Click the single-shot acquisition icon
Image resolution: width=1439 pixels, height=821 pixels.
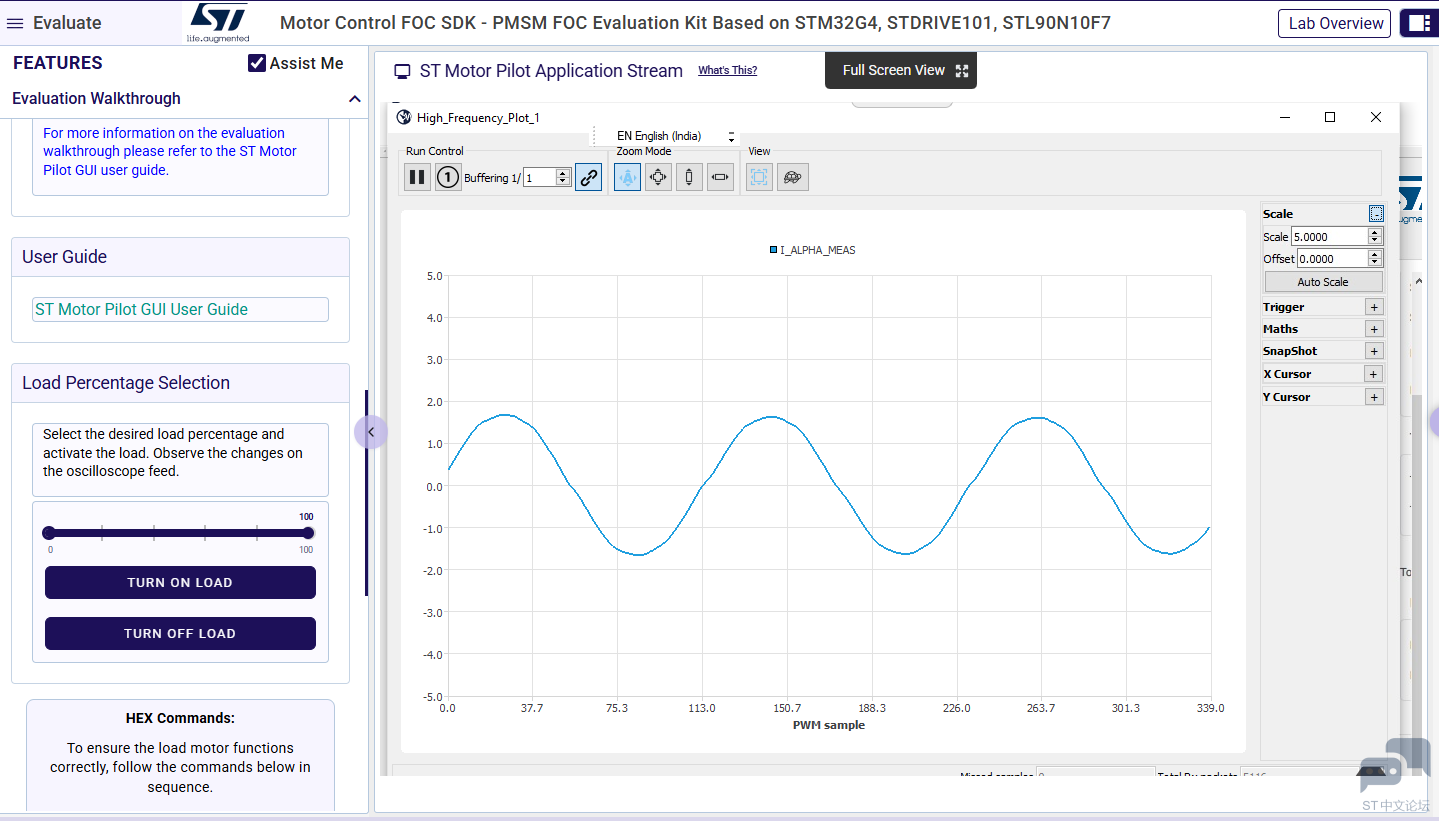448,177
